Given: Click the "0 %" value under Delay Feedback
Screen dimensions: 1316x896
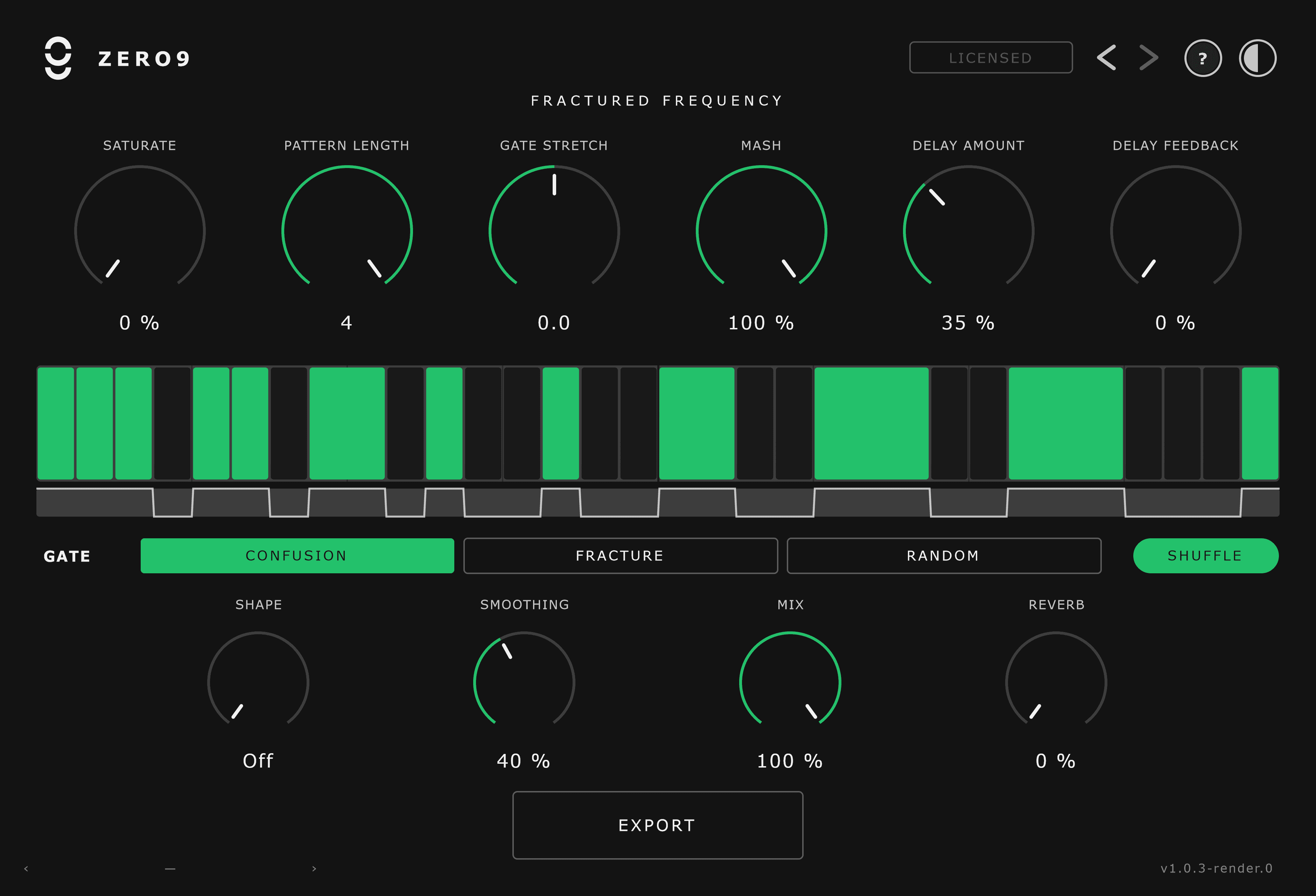Looking at the screenshot, I should [x=1176, y=323].
